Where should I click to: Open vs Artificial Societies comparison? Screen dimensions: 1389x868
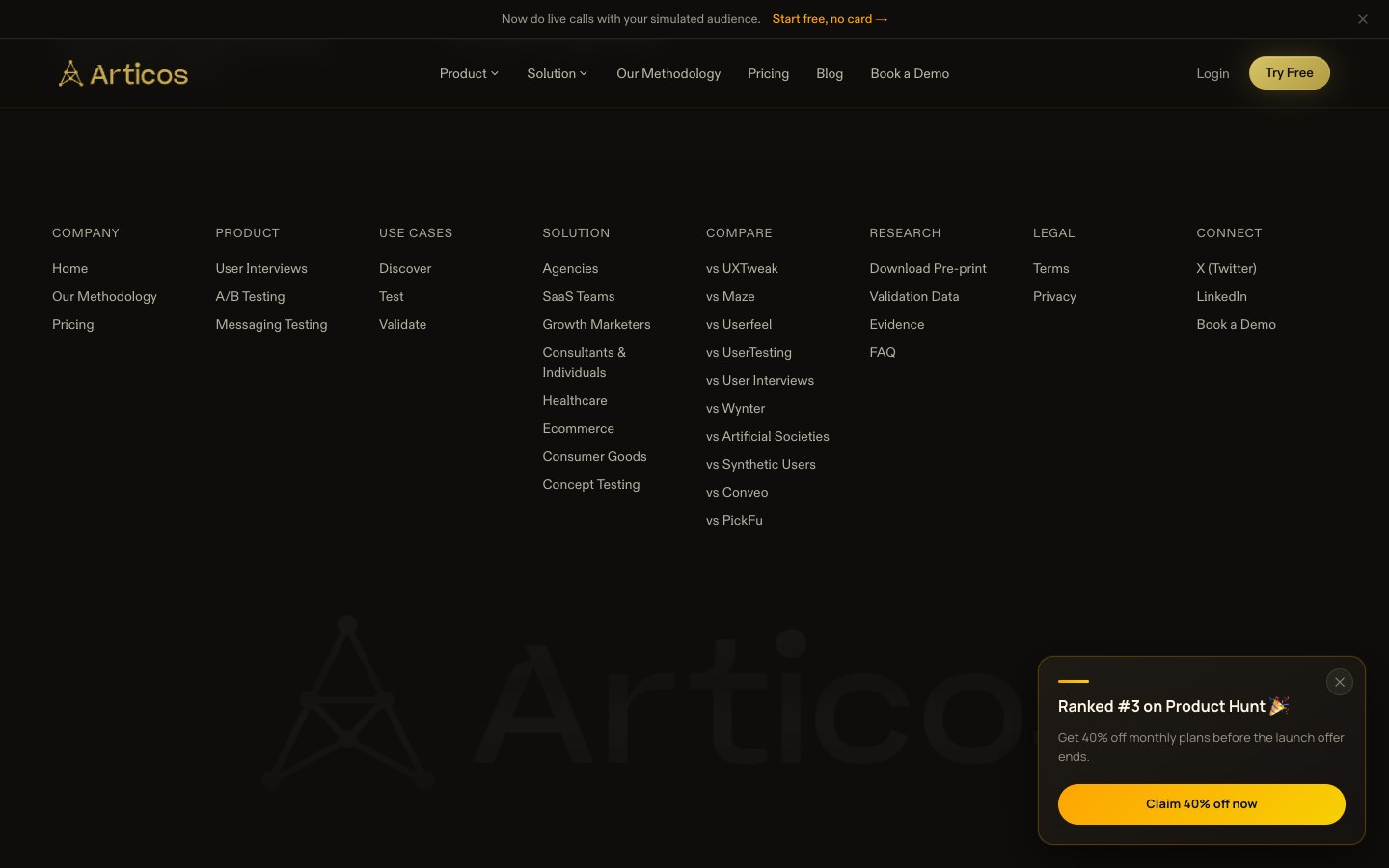tap(768, 436)
